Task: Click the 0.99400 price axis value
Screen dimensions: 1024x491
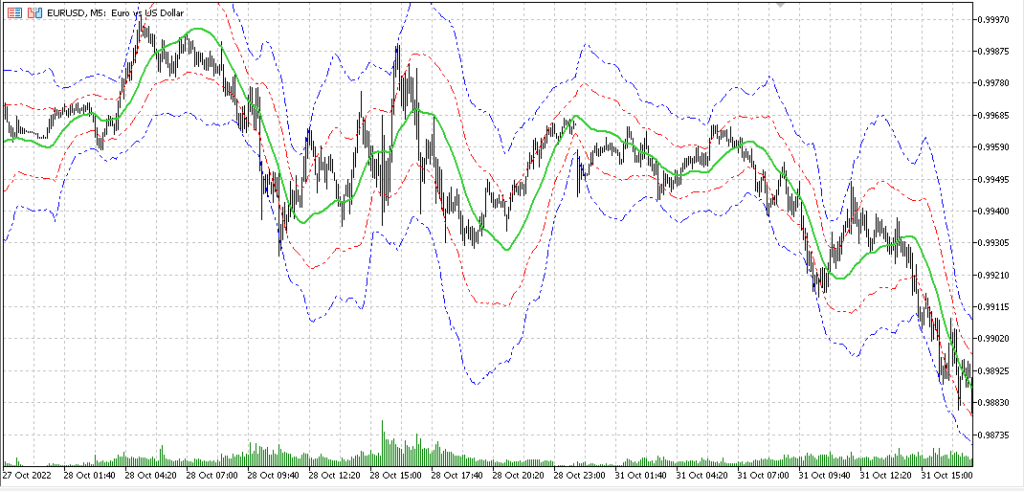Action: (x=995, y=211)
